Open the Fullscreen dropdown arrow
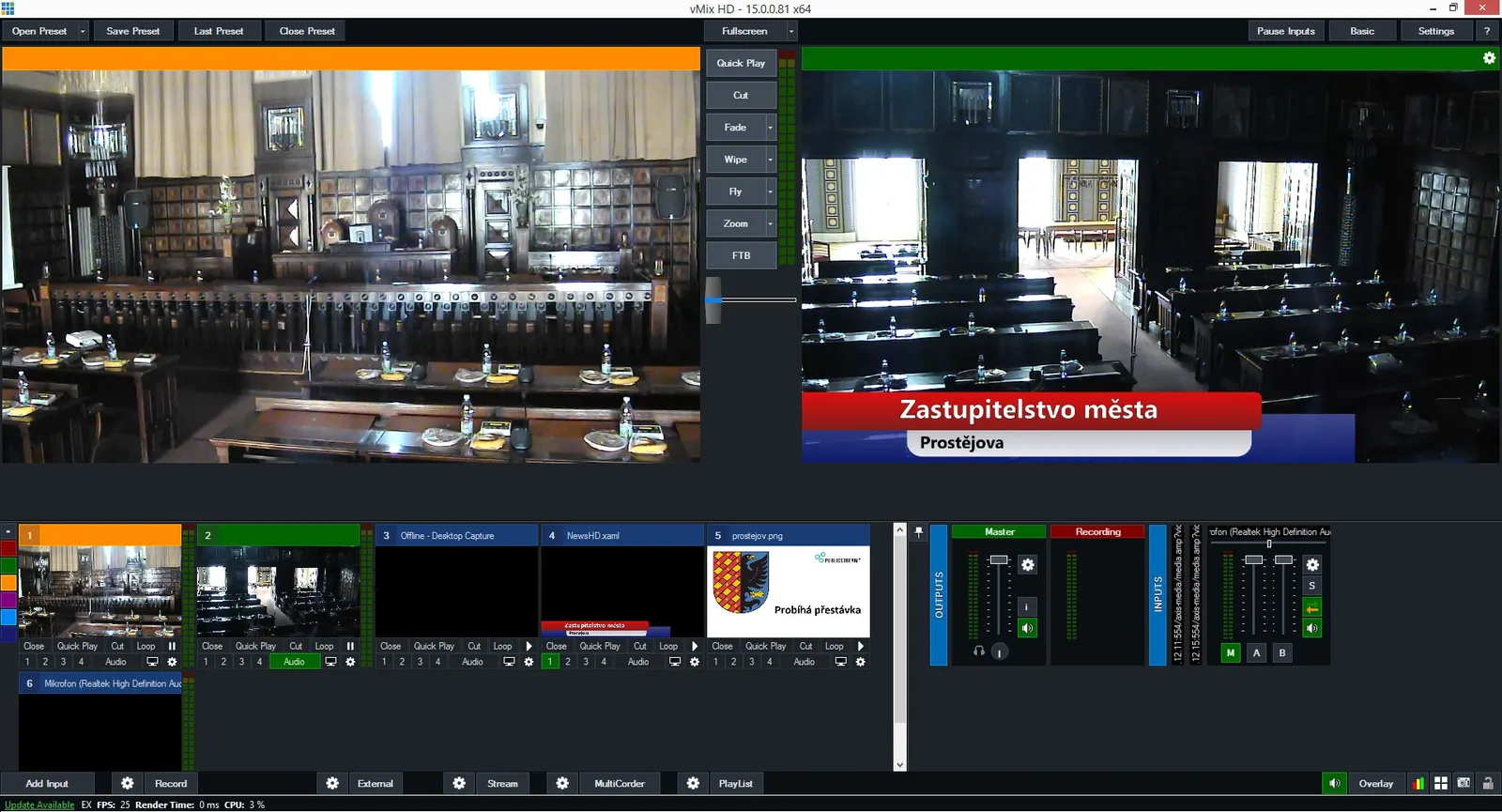The width and height of the screenshot is (1502, 812). tap(791, 31)
